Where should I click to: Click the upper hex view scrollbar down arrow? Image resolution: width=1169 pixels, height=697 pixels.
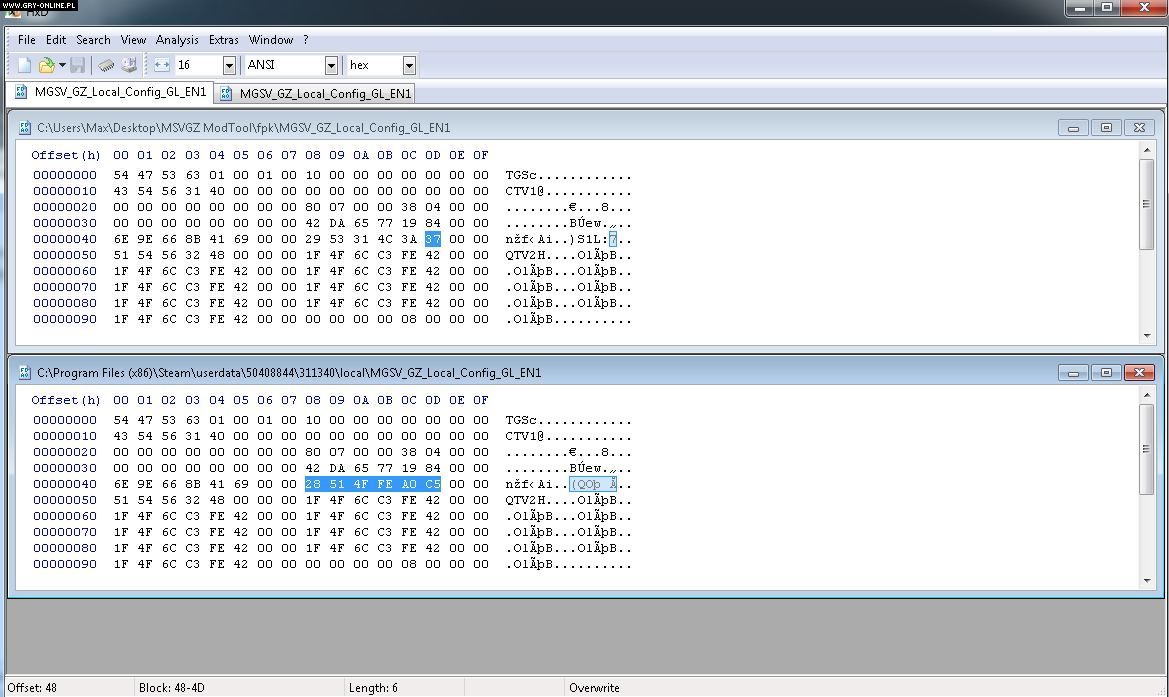click(1147, 336)
